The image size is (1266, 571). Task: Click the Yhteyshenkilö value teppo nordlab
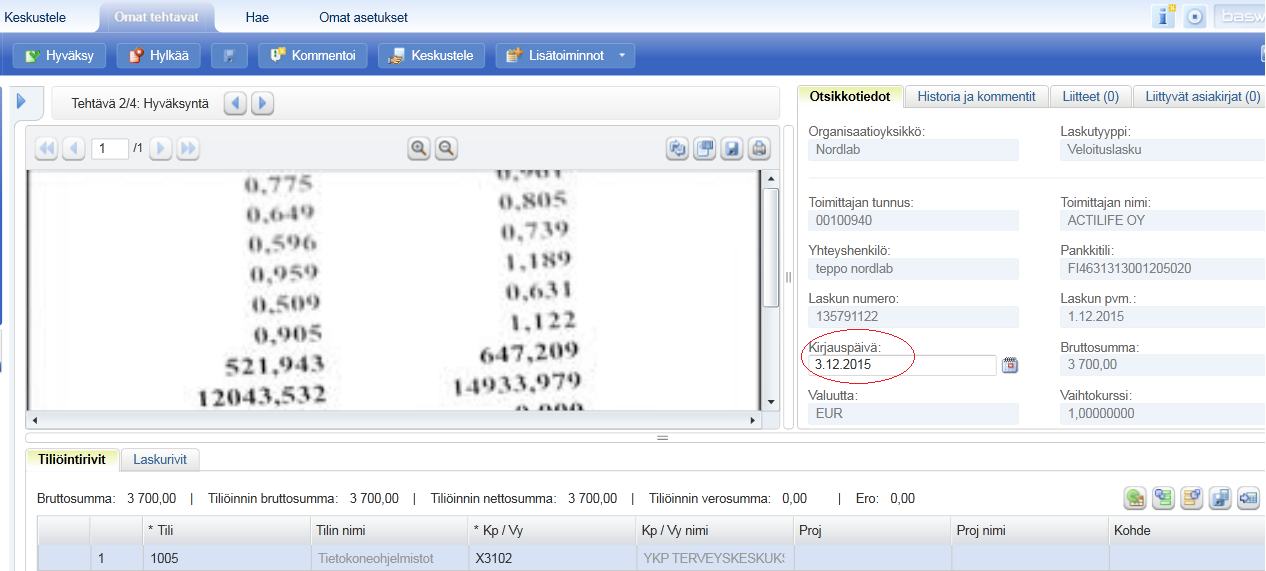913,269
